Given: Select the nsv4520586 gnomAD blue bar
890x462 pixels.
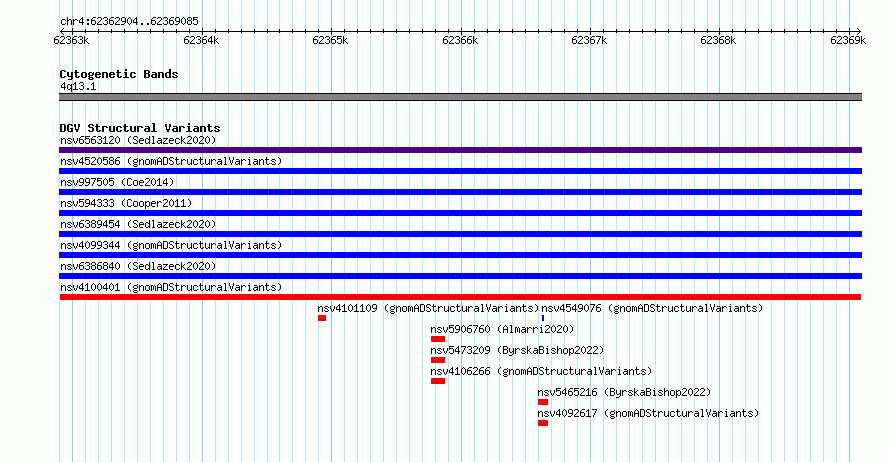Looking at the screenshot, I should pos(460,171).
